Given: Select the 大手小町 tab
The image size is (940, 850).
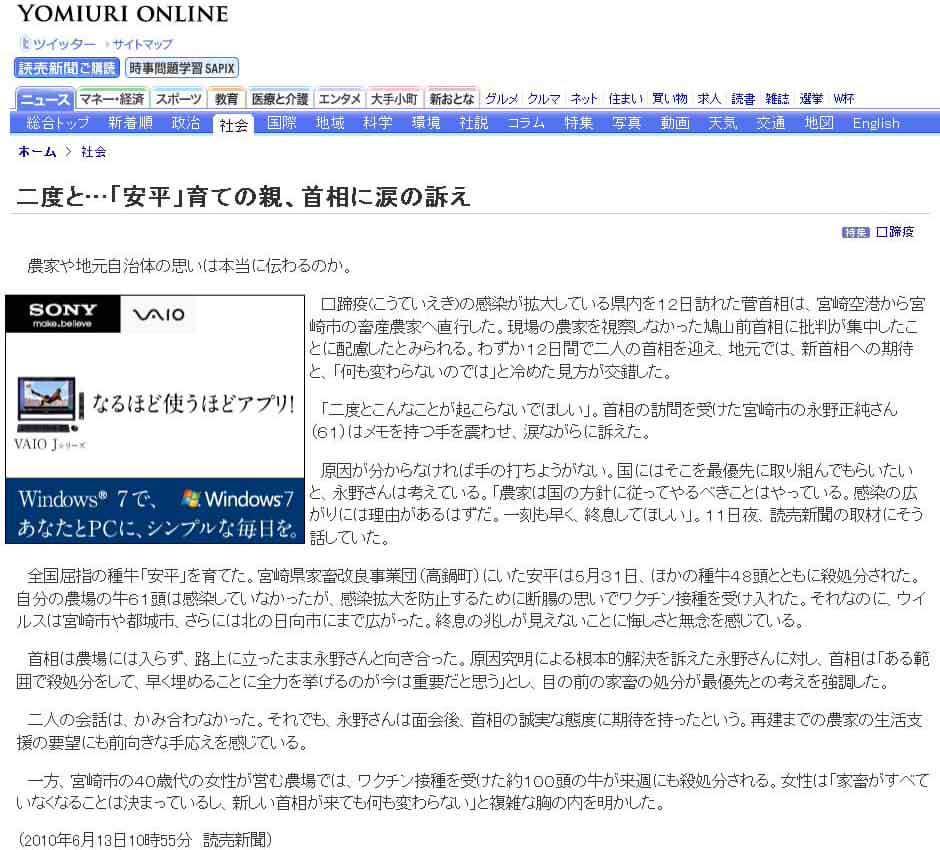Looking at the screenshot, I should [394, 99].
